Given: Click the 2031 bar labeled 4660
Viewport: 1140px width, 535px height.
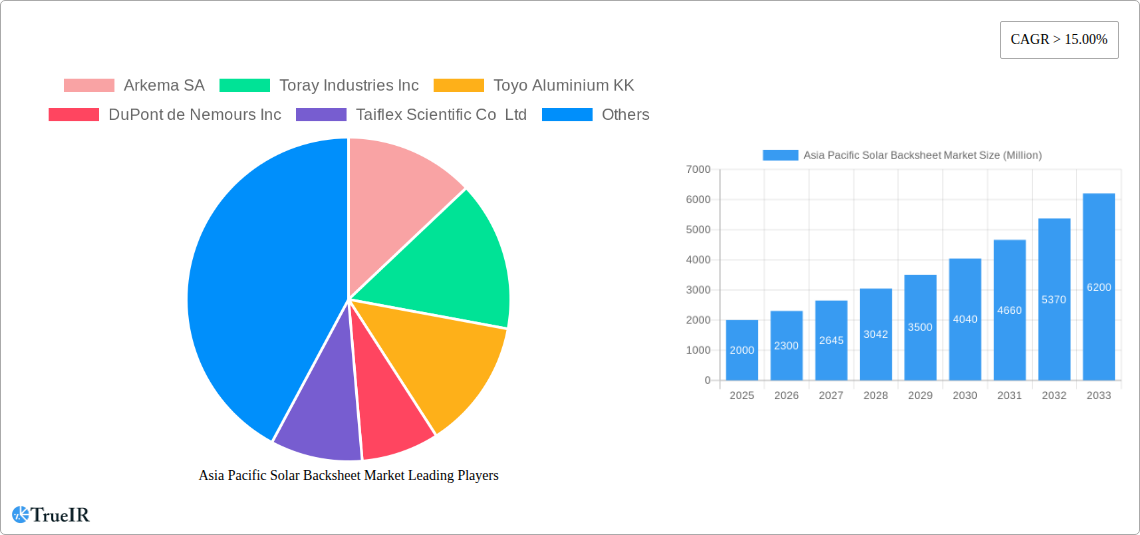Looking at the screenshot, I should click(x=1010, y=310).
